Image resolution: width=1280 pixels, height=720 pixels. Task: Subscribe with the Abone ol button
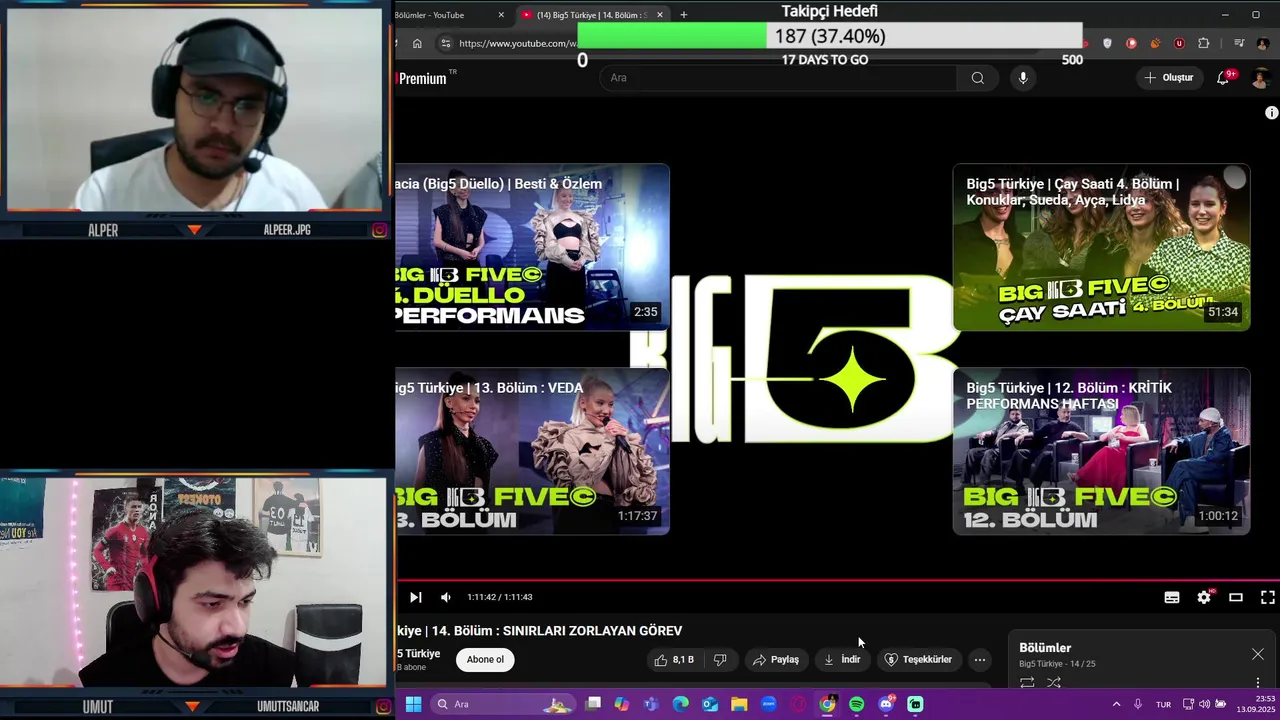[x=485, y=660]
